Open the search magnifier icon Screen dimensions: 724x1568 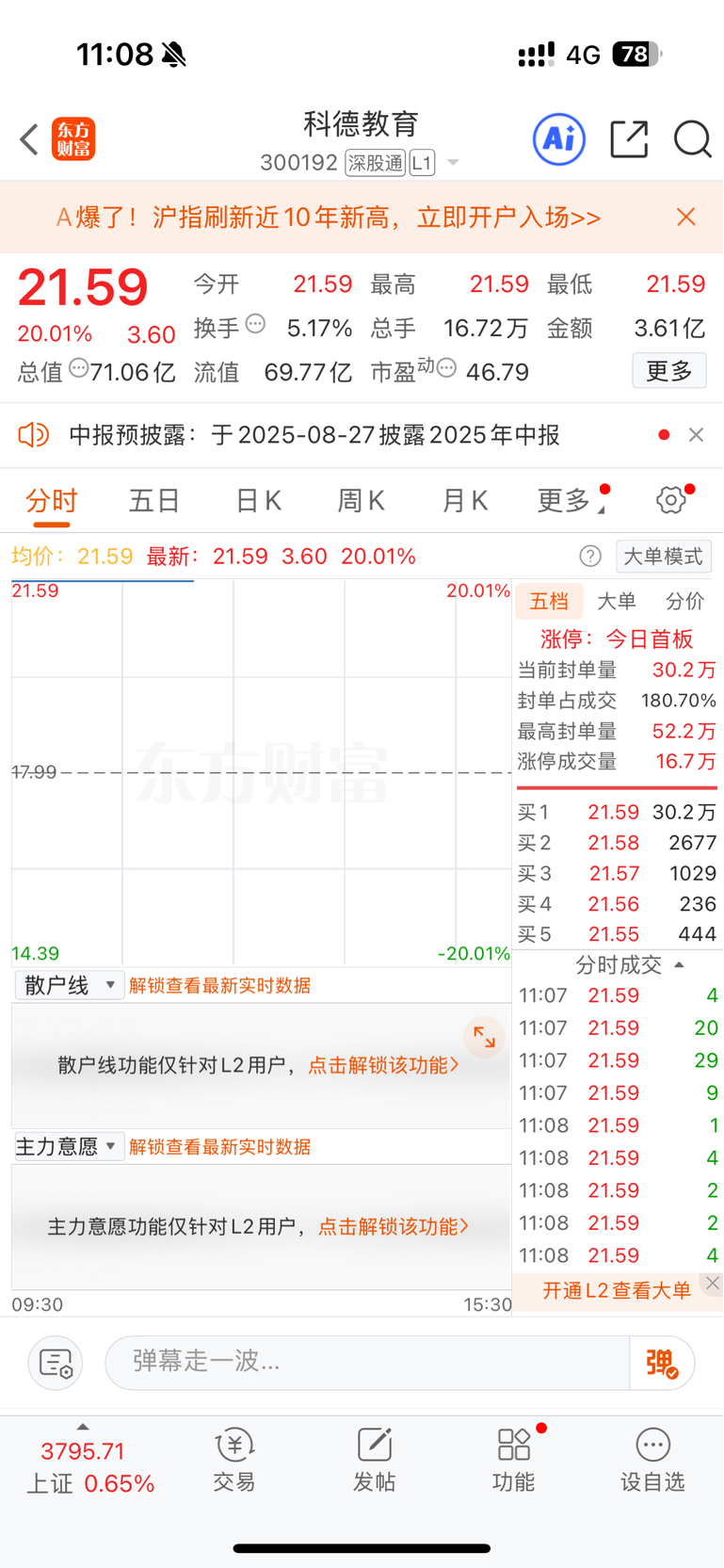pos(693,139)
